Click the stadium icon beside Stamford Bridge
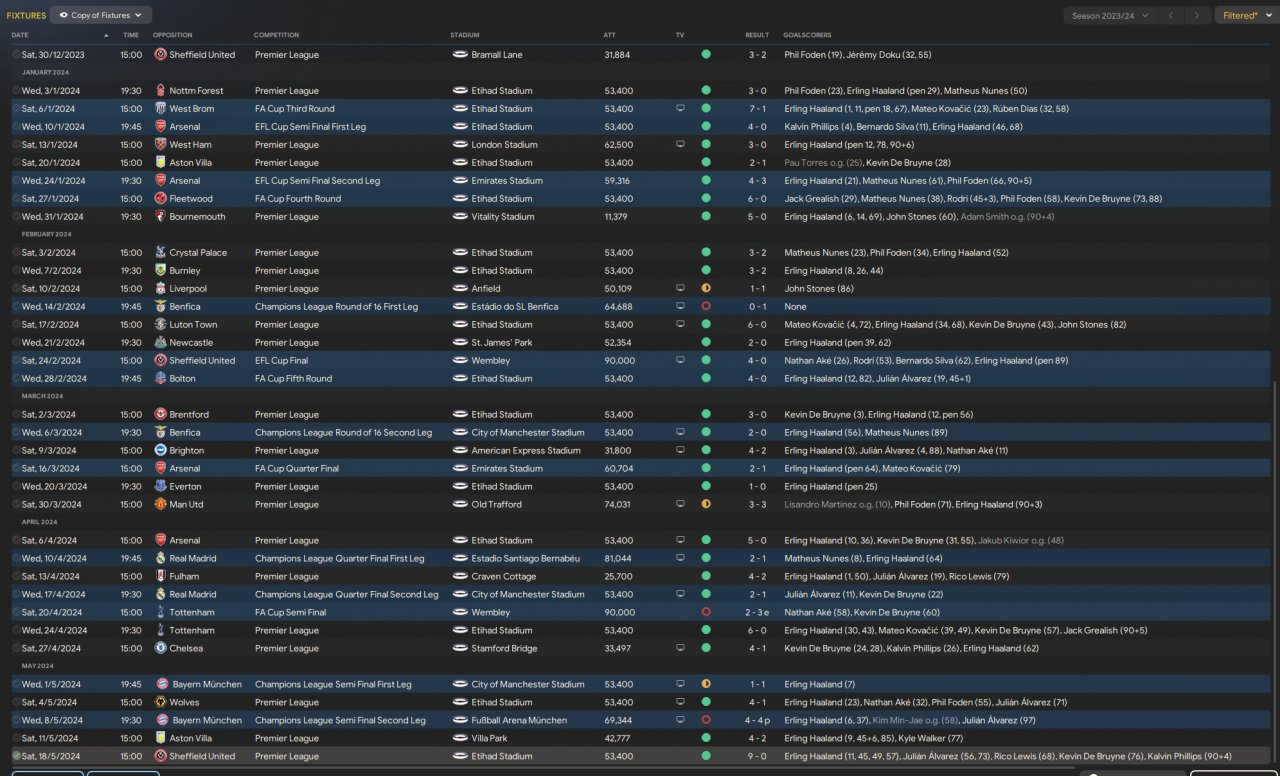 point(460,649)
